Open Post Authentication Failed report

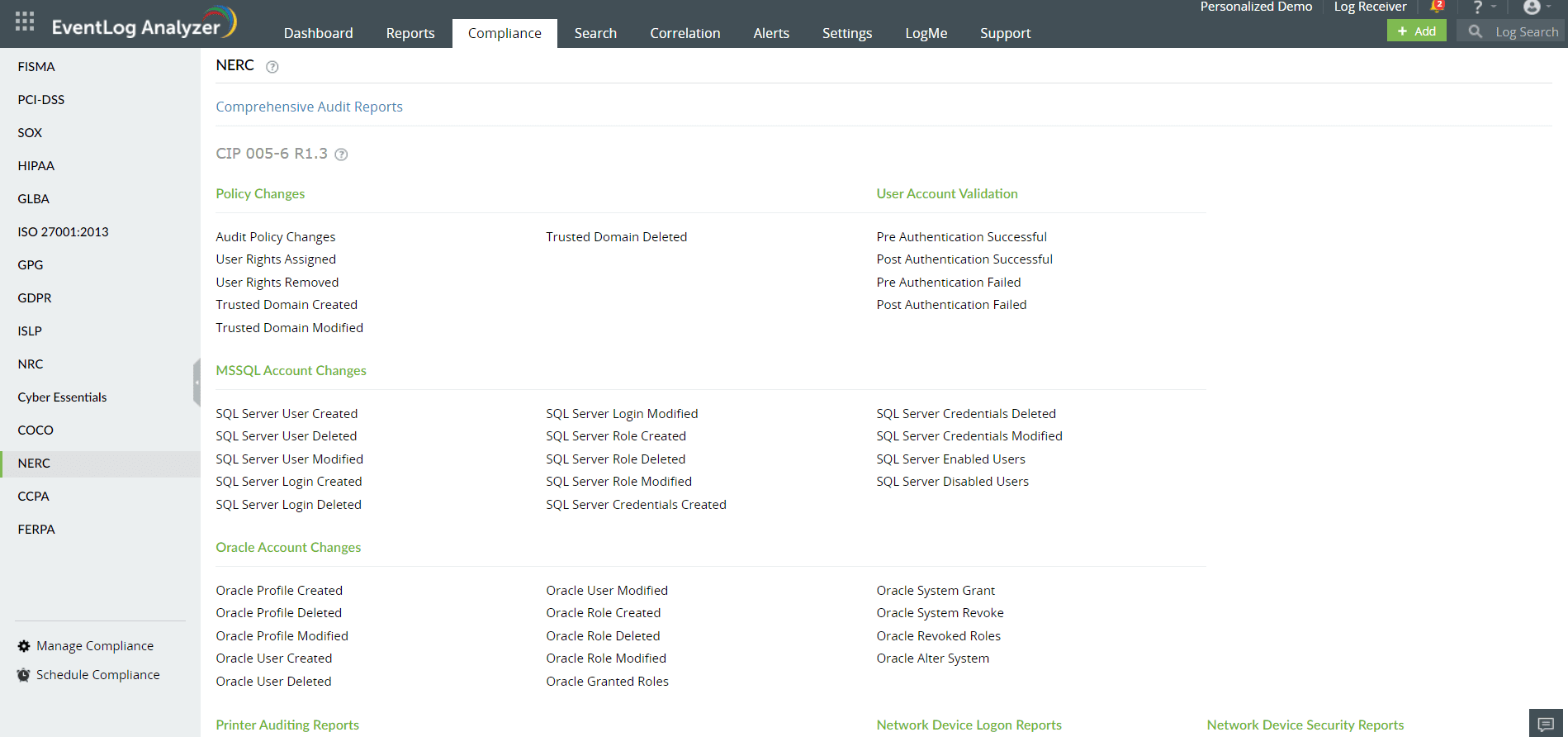click(x=951, y=305)
